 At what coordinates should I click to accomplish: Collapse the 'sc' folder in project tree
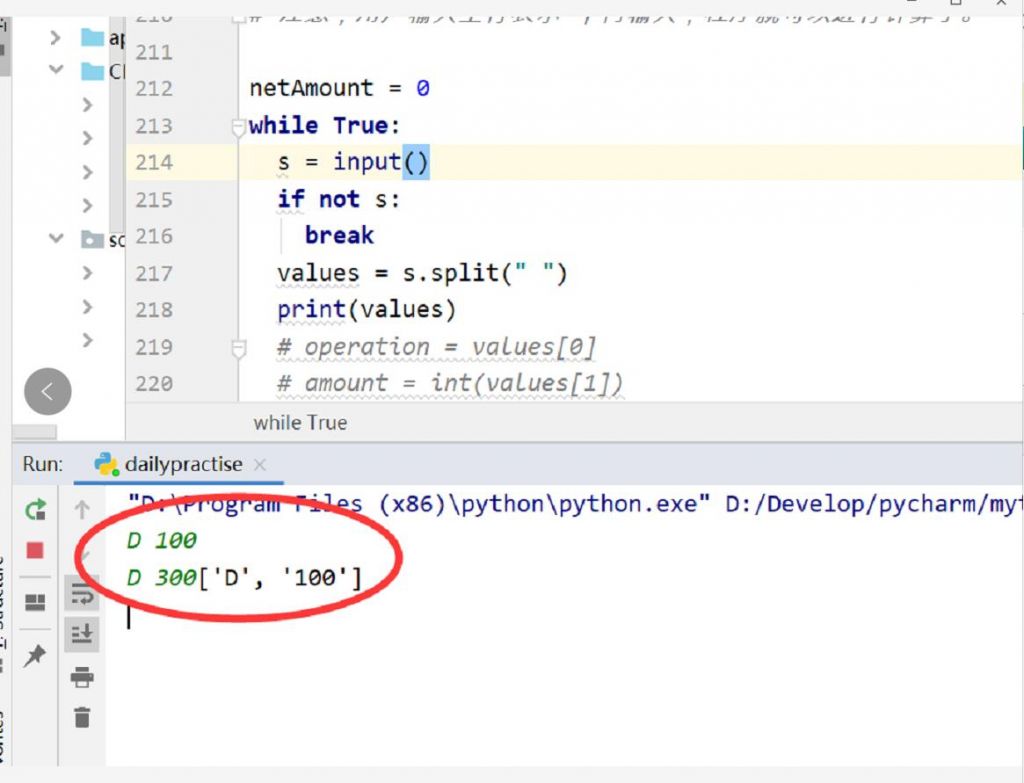tap(56, 239)
